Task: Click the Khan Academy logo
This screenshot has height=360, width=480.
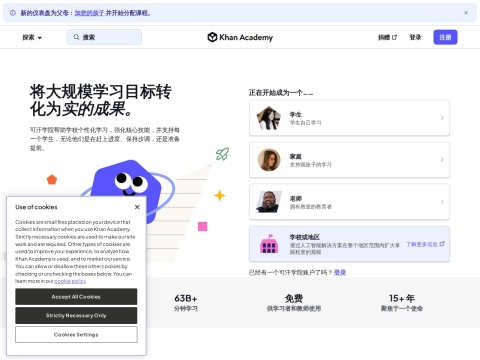Action: tap(240, 37)
